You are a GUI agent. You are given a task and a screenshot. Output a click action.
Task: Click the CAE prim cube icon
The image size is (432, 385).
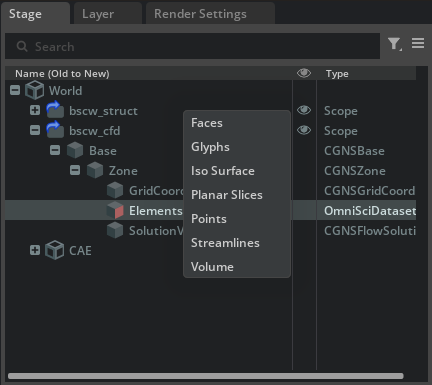(55, 250)
